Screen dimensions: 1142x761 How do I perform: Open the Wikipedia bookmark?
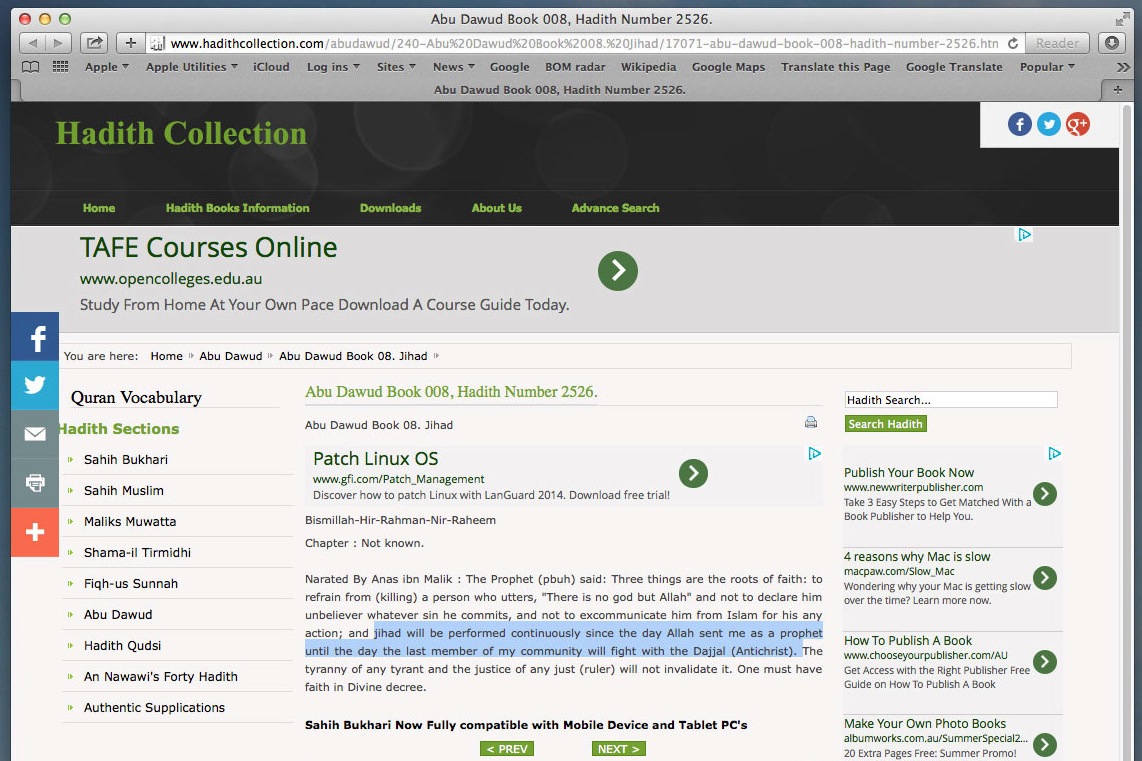pos(648,67)
